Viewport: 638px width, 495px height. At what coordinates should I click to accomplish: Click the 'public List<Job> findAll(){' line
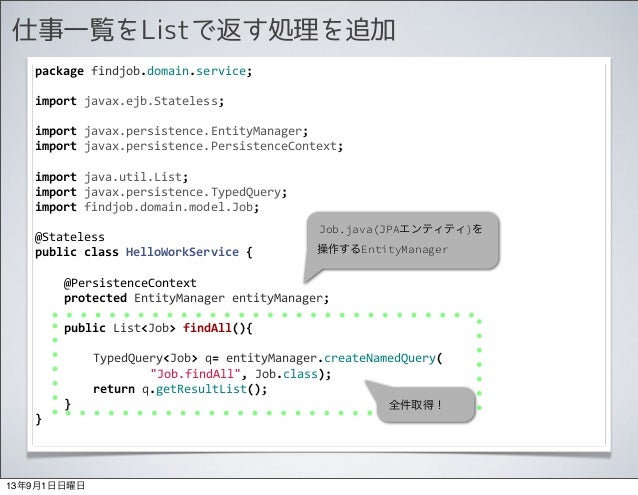click(x=158, y=328)
